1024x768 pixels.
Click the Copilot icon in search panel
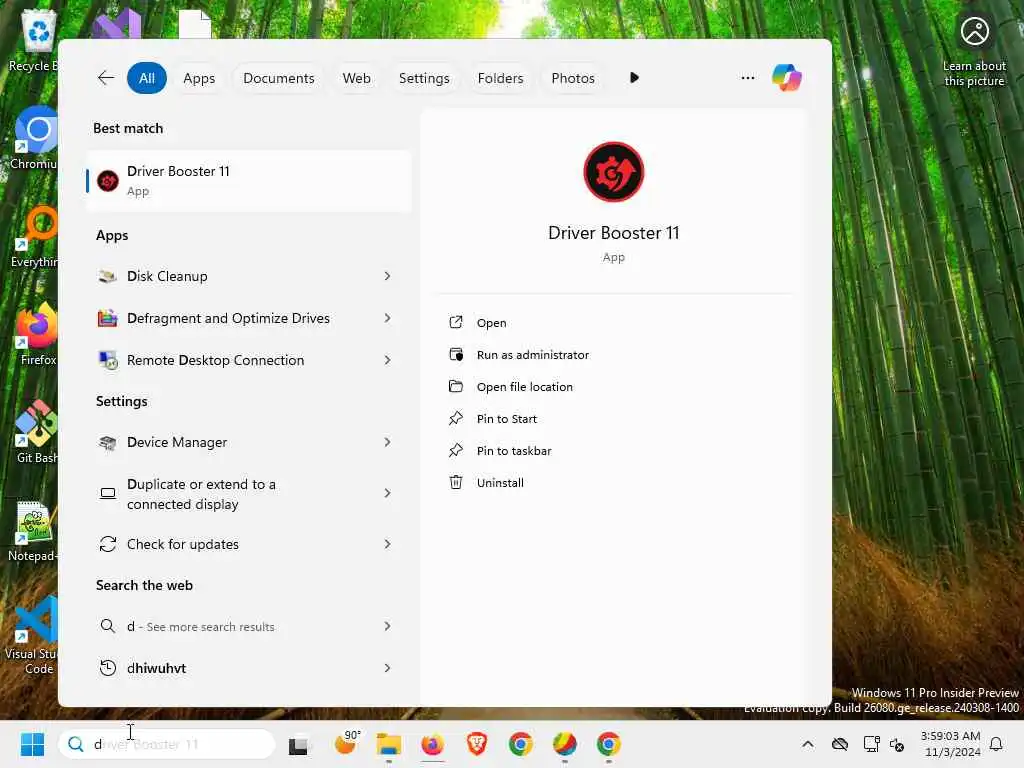pyautogui.click(x=786, y=78)
